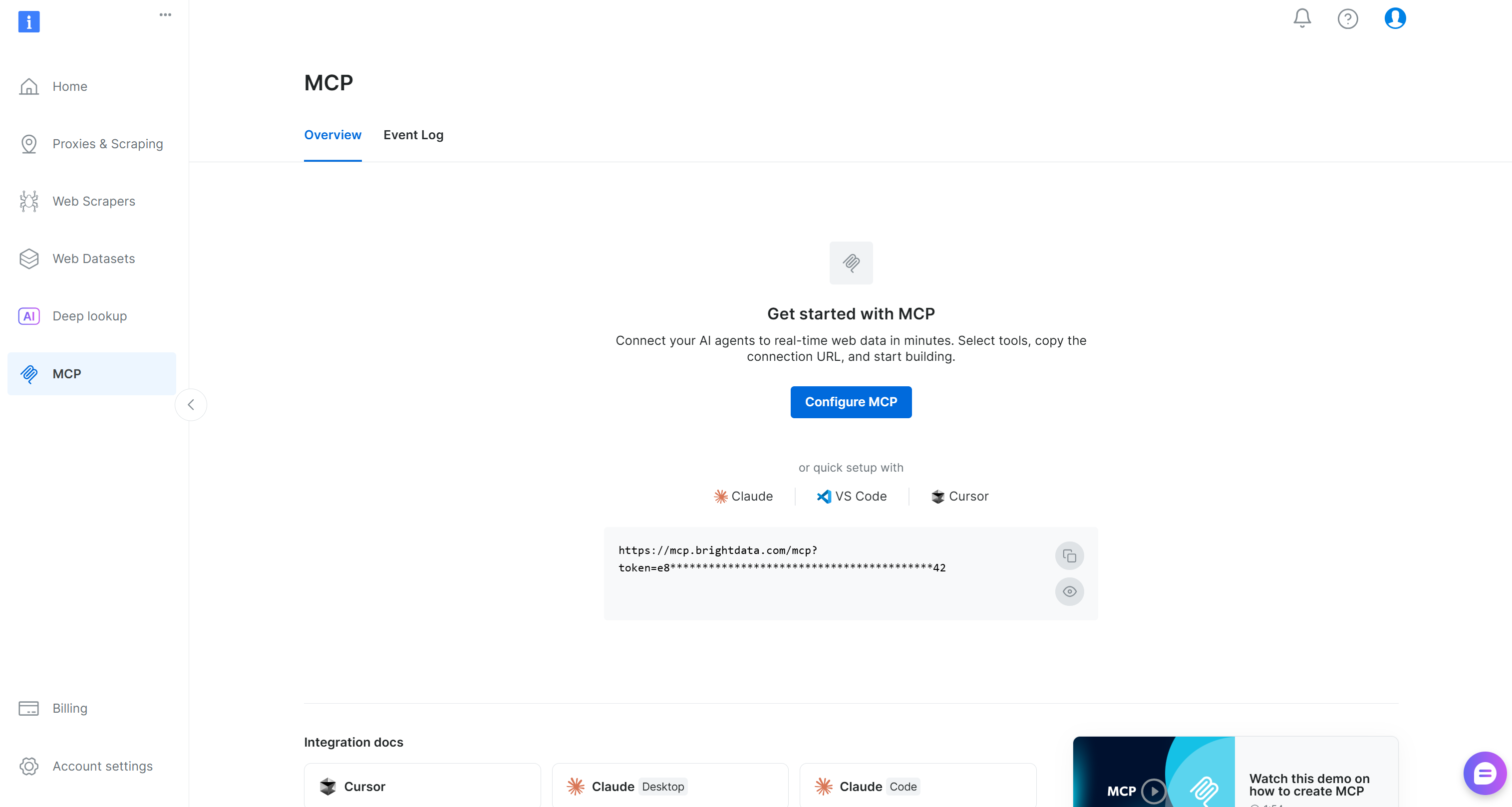Open your profile avatar menu
Image resolution: width=1512 pixels, height=807 pixels.
(x=1395, y=18)
